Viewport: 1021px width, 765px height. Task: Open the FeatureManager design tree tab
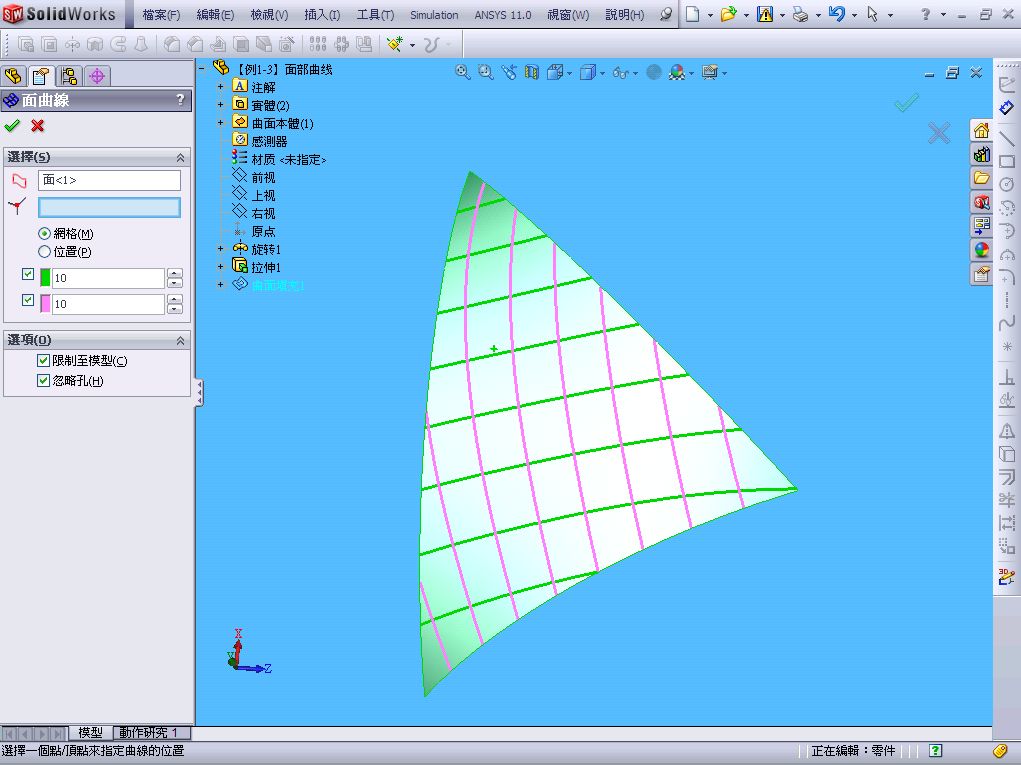pyautogui.click(x=14, y=76)
